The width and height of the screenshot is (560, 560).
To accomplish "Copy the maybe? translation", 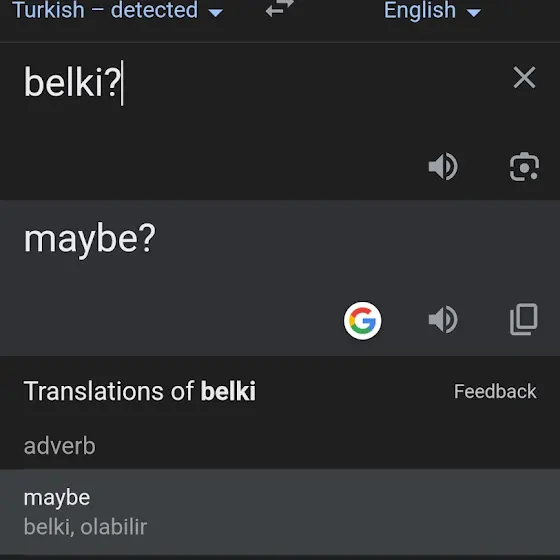I will point(524,319).
